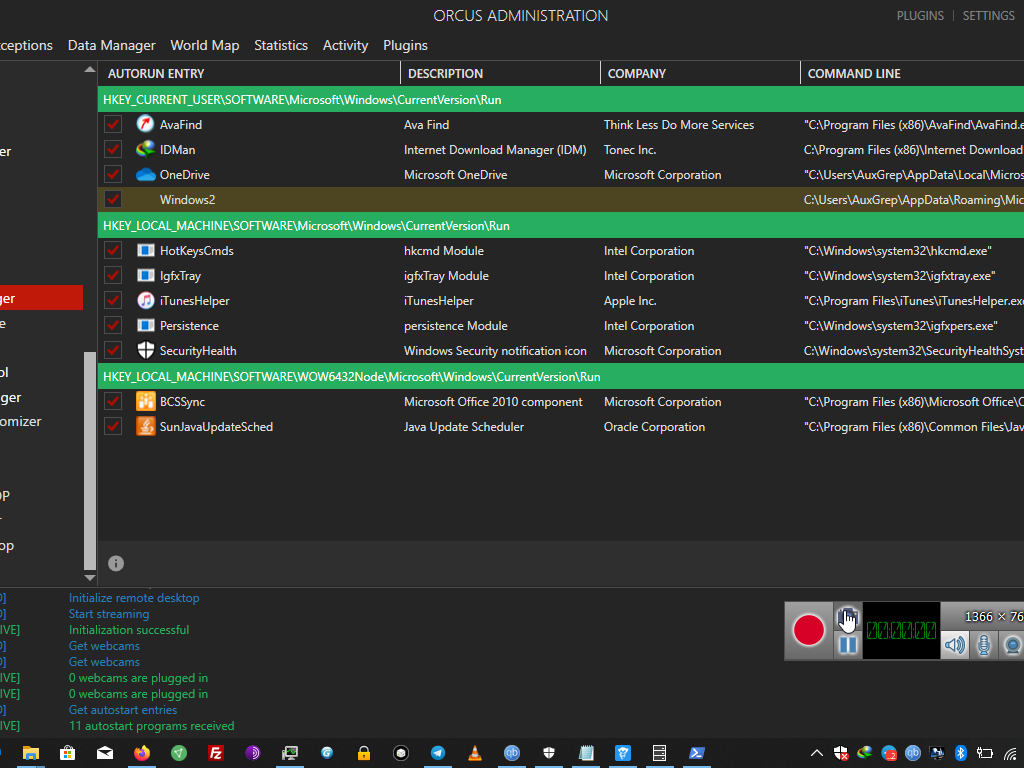Click the sidebar scroll up arrow
Viewport: 1024px width, 768px height.
[89, 69]
